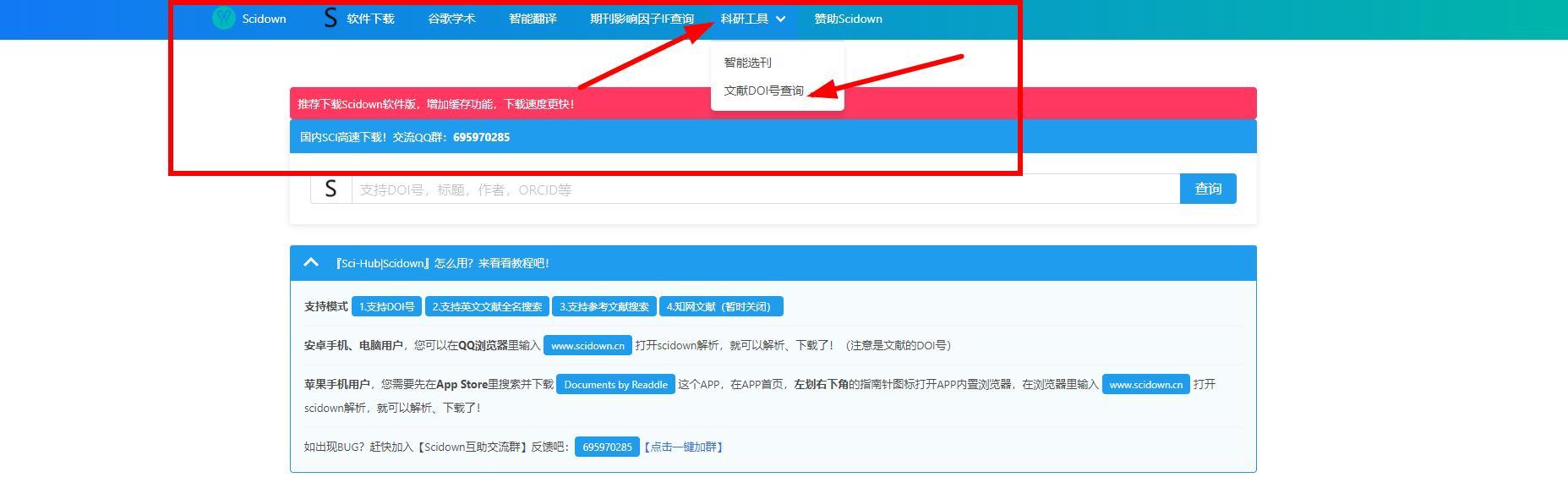This screenshot has width=1568, height=494.
Task: Select 智能选刊 from dropdown
Action: pyautogui.click(x=747, y=63)
